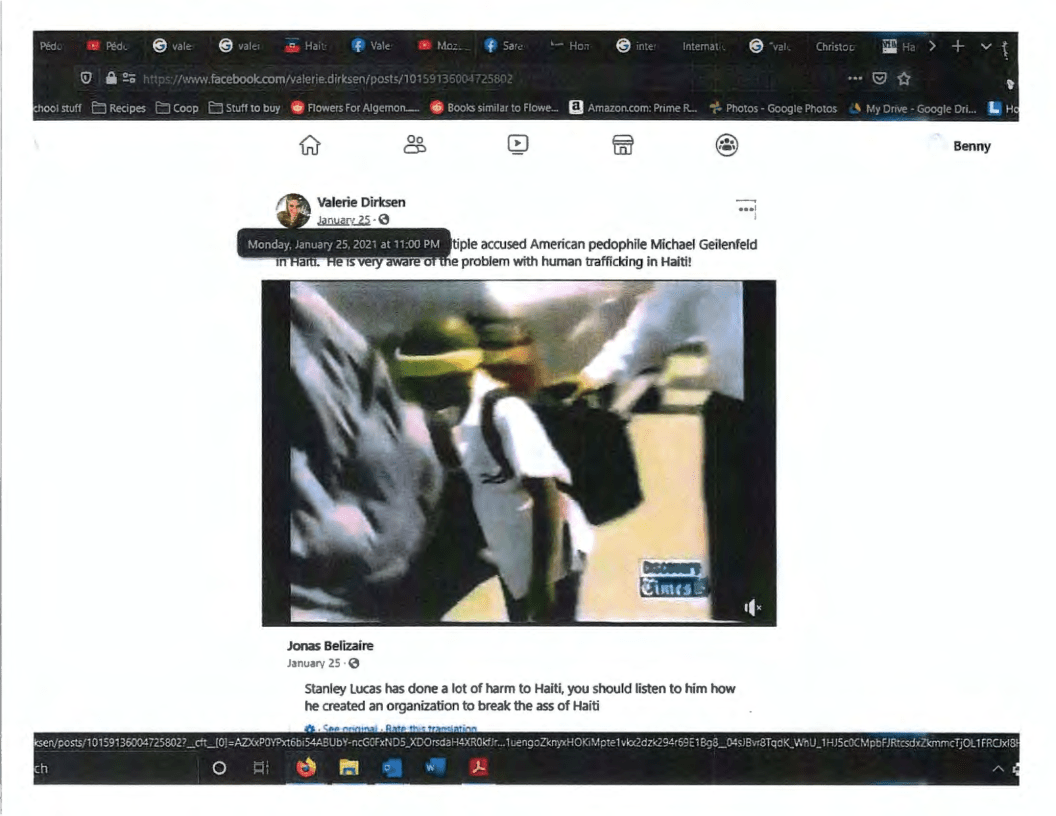Unmute the video with speaker icon
1056x816 pixels.
(752, 607)
